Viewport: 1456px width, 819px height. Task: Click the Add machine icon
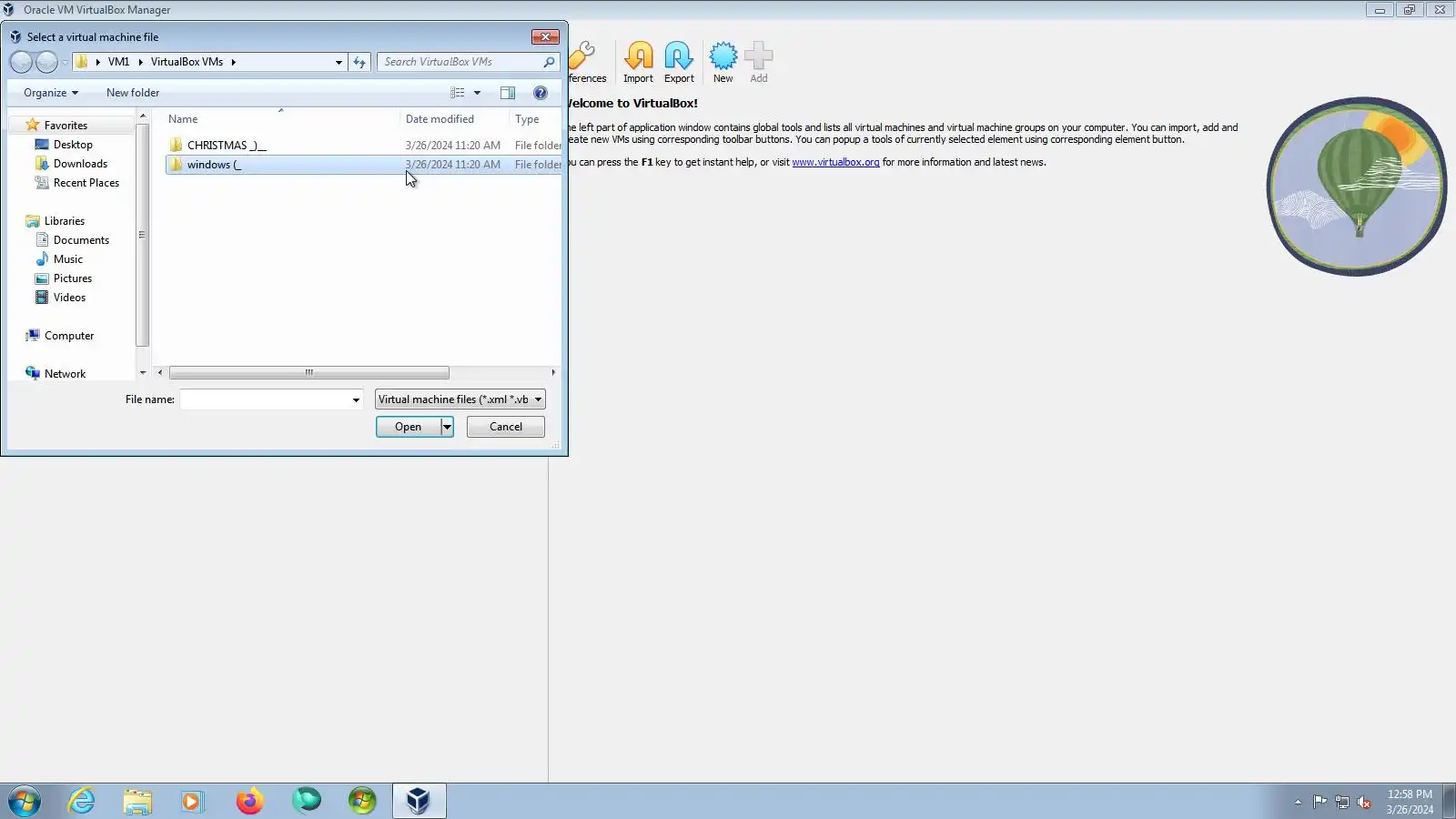pos(759,62)
